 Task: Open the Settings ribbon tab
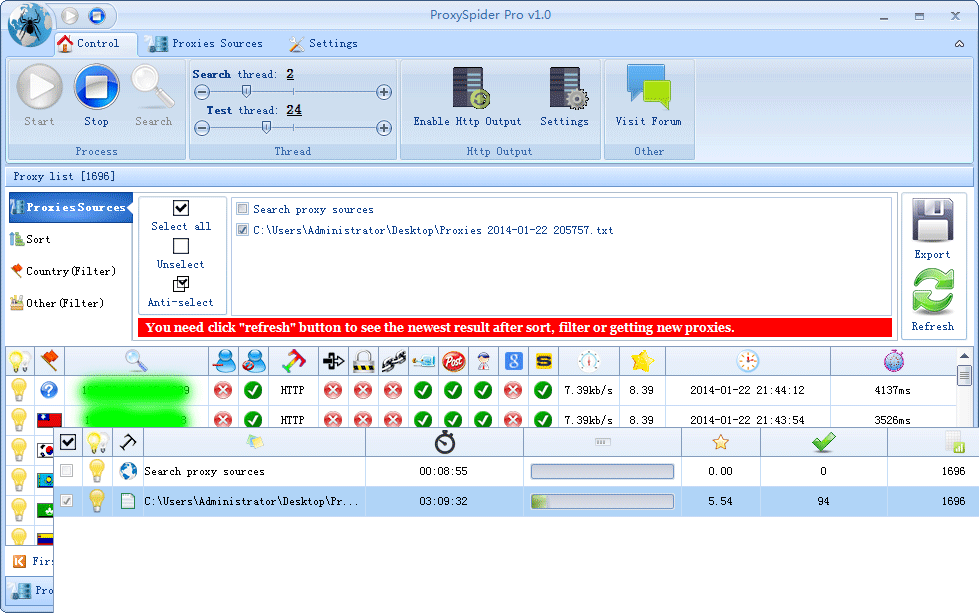tap(323, 44)
